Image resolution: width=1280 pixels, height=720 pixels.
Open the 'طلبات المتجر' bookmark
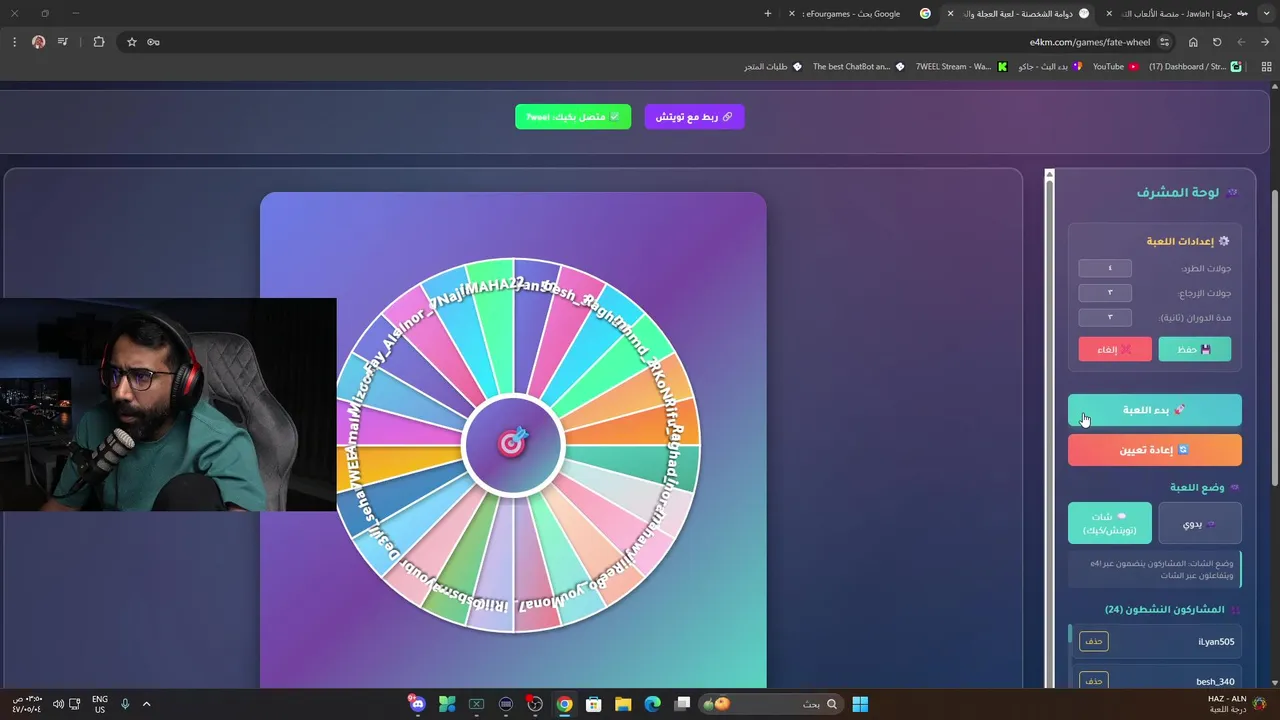[772, 66]
